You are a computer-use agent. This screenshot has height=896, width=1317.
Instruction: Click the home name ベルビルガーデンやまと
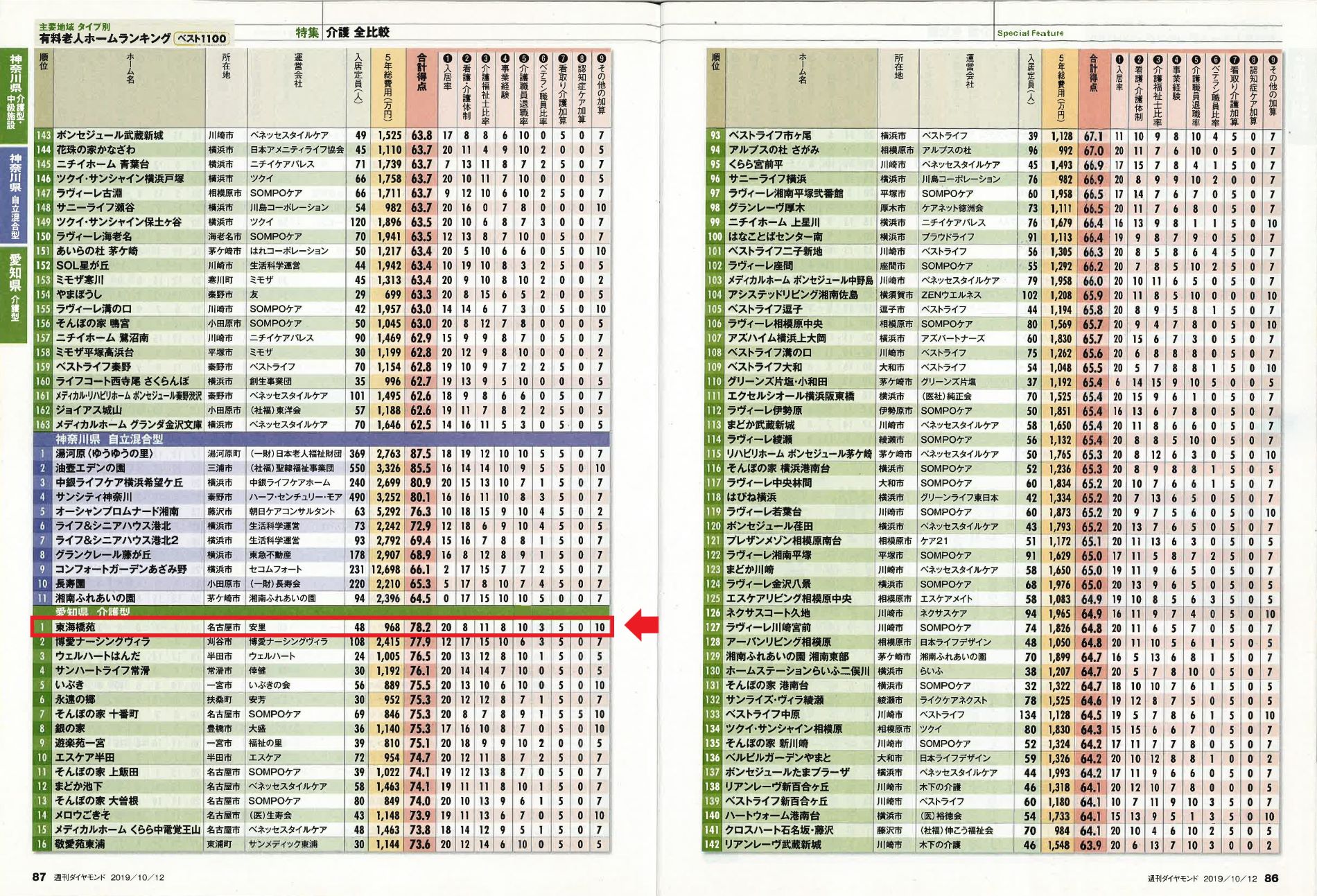778,757
